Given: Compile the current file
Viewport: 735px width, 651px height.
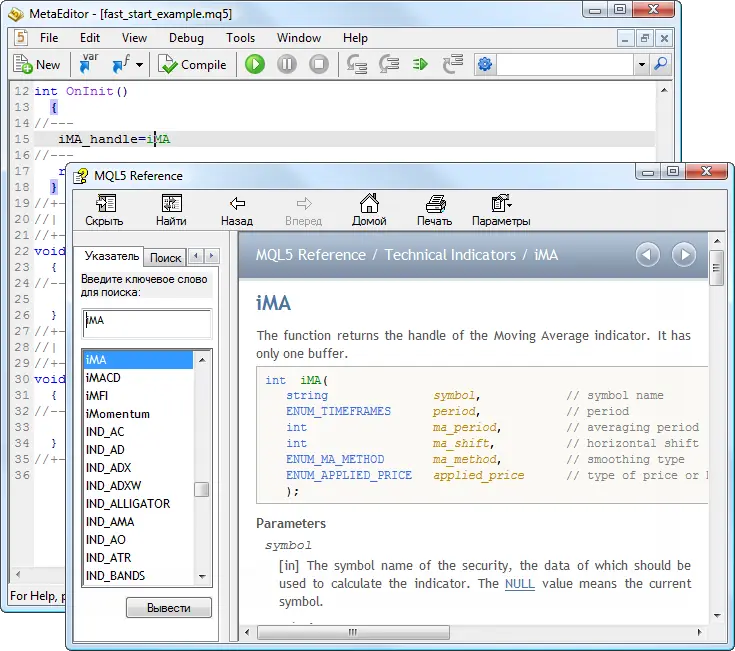Looking at the screenshot, I should click(192, 65).
